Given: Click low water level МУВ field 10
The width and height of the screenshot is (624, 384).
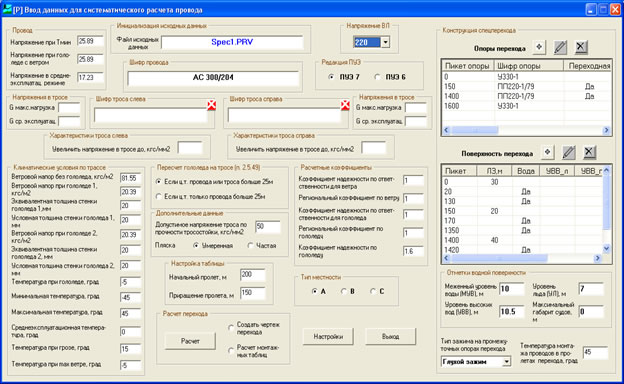Looking at the screenshot, I should 511,289.
